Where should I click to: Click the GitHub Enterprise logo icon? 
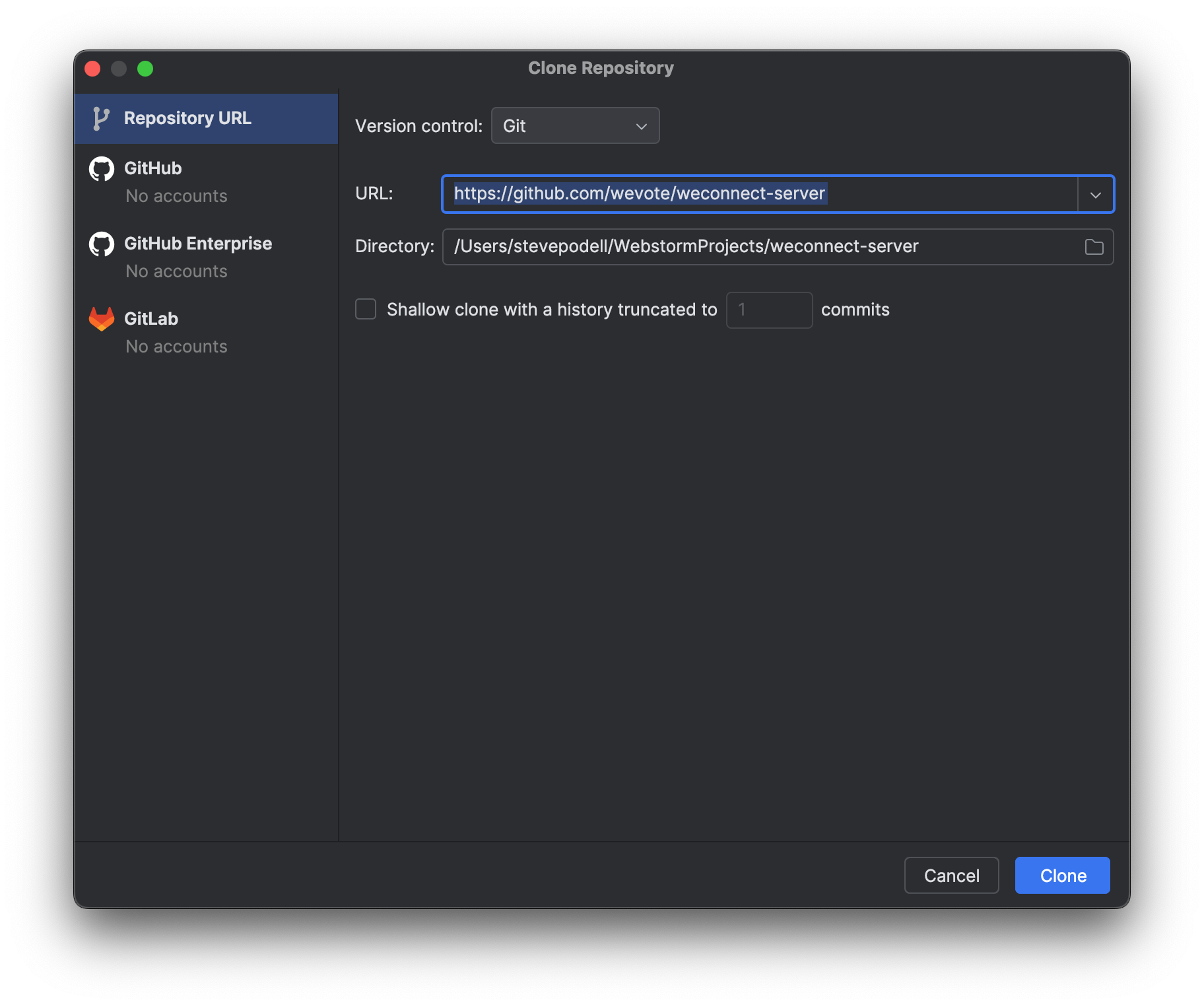tap(102, 244)
